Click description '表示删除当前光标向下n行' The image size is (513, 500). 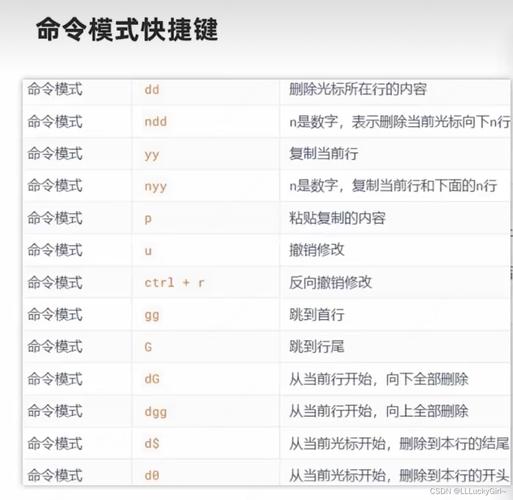431,122
